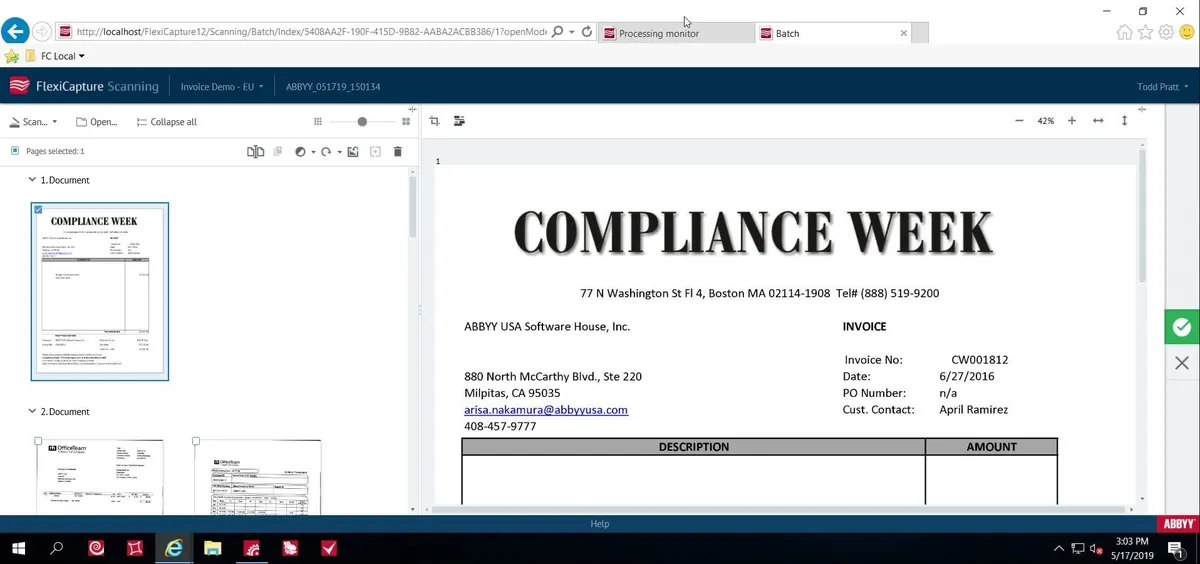Show hidden system tray icons chevron
This screenshot has height=564, width=1200.
[x=1059, y=549]
